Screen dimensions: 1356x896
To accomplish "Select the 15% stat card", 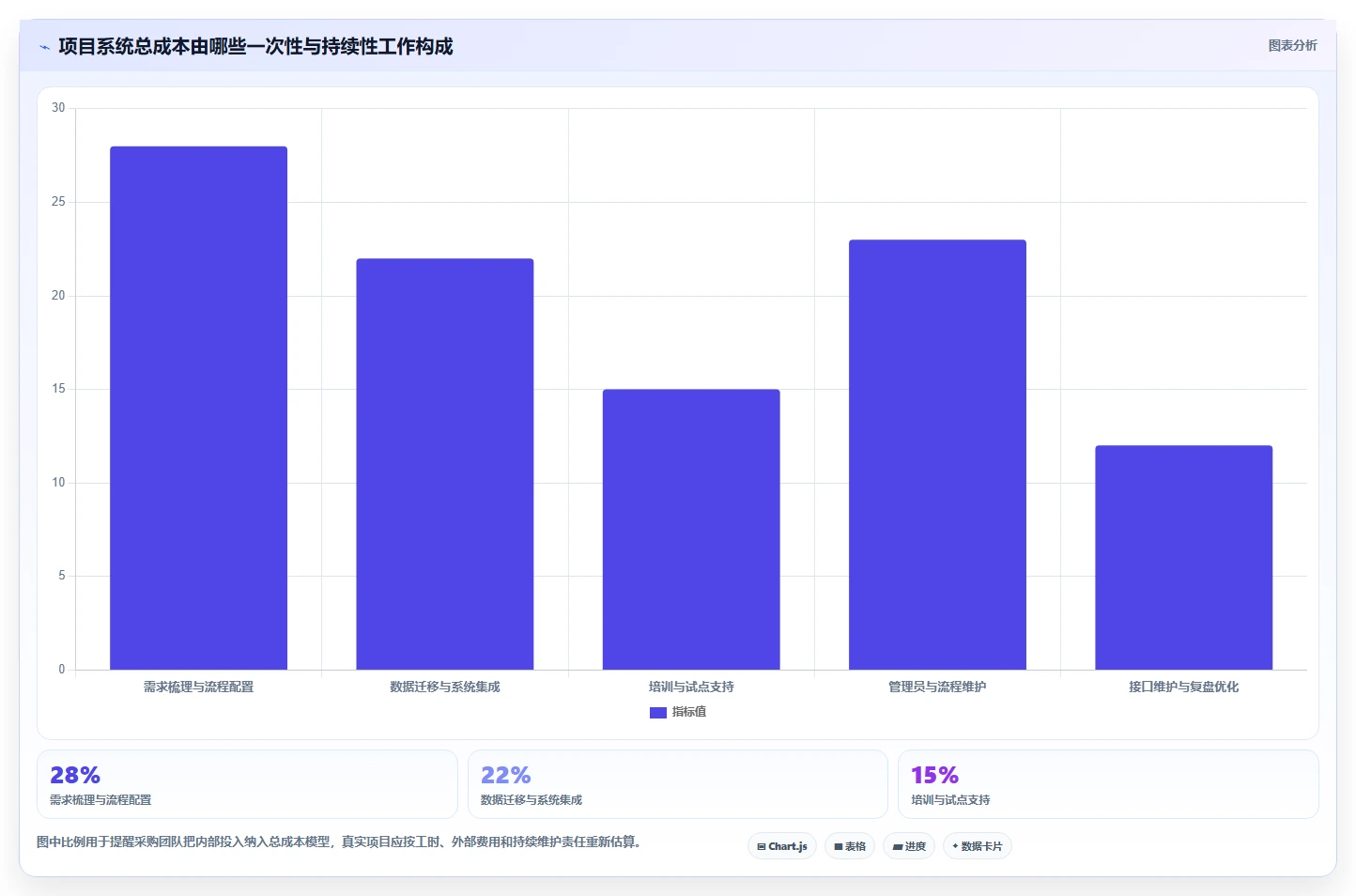I will 1108,784.
